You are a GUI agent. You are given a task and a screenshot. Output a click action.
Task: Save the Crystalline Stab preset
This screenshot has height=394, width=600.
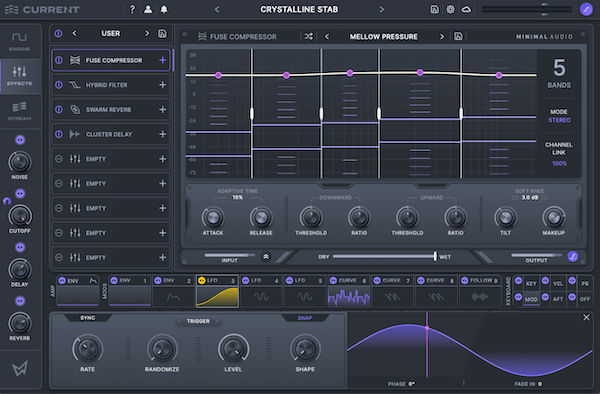[x=435, y=9]
